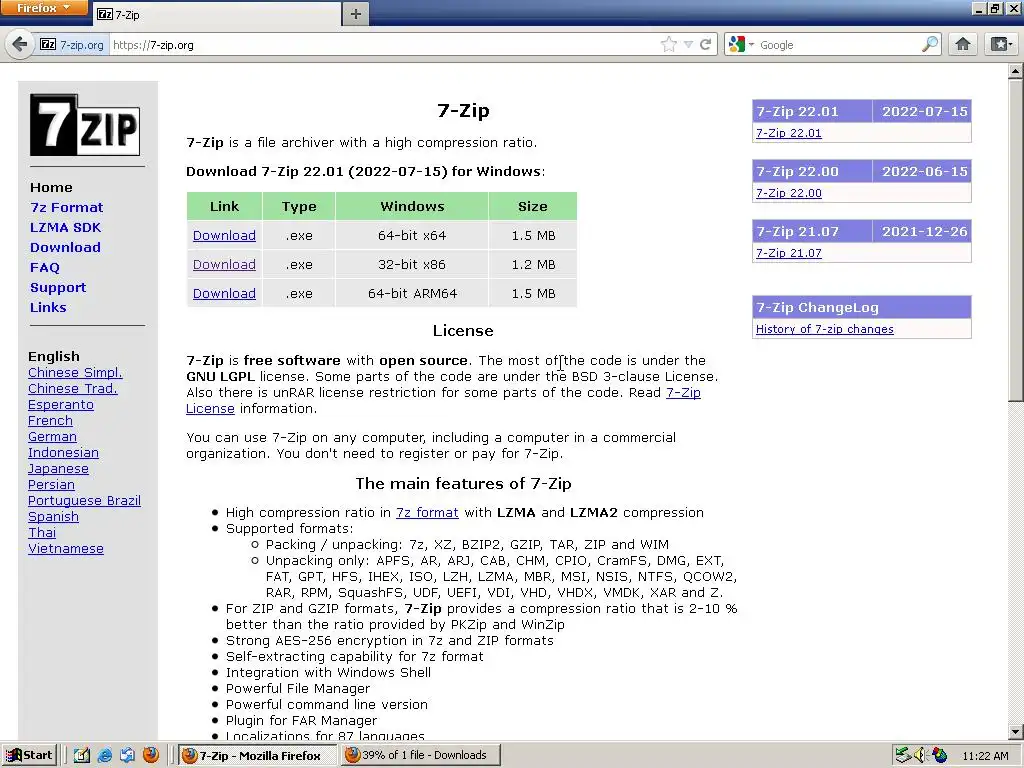Click the scrollbar down arrow
Screen dimensions: 1024x768
coord(1016,732)
